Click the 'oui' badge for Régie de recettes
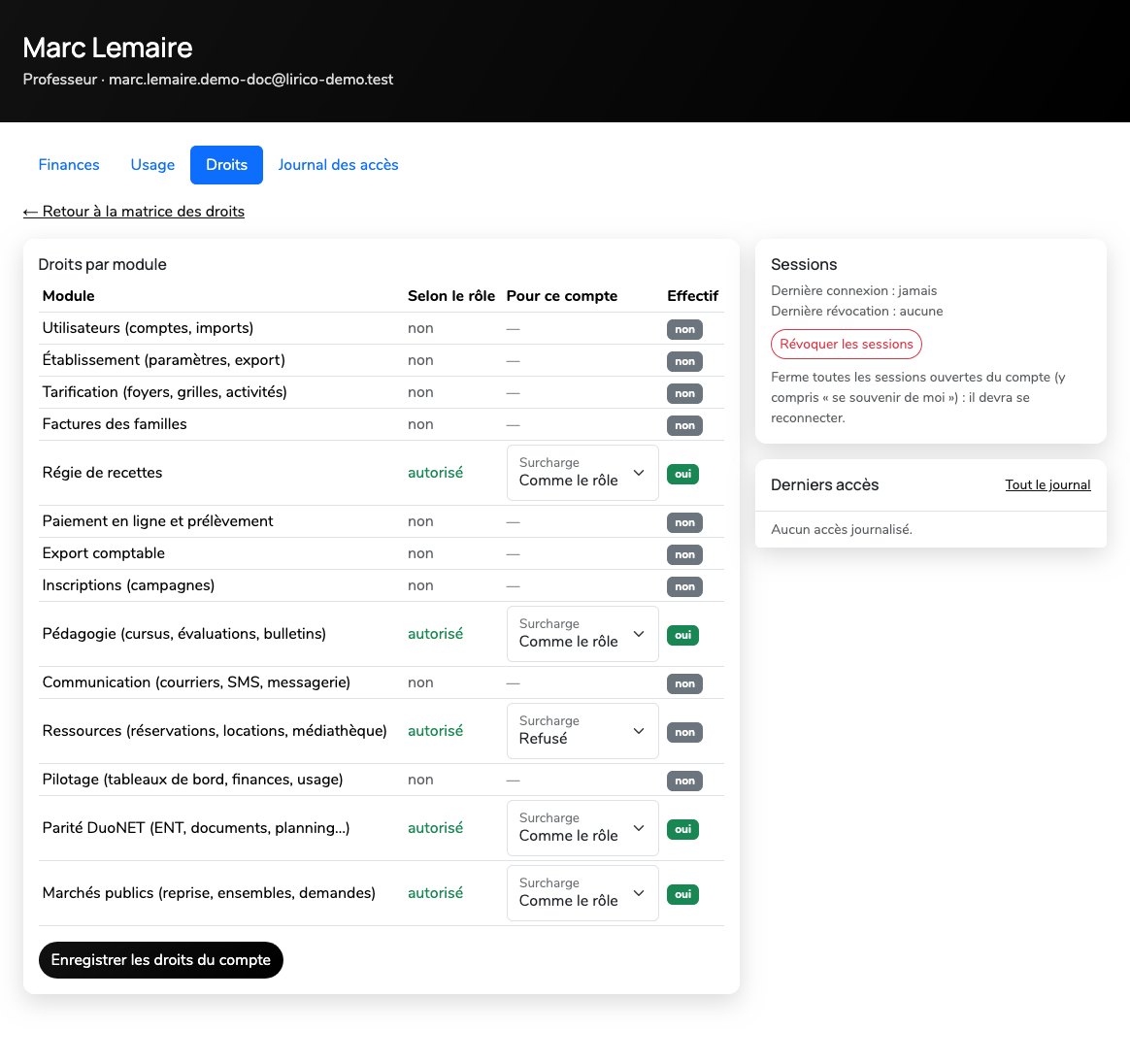The width and height of the screenshot is (1130, 1064). pos(682,475)
